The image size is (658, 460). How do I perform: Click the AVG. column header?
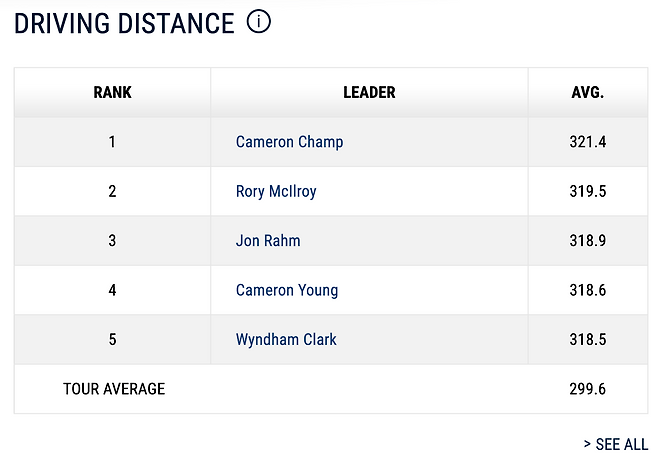point(588,93)
